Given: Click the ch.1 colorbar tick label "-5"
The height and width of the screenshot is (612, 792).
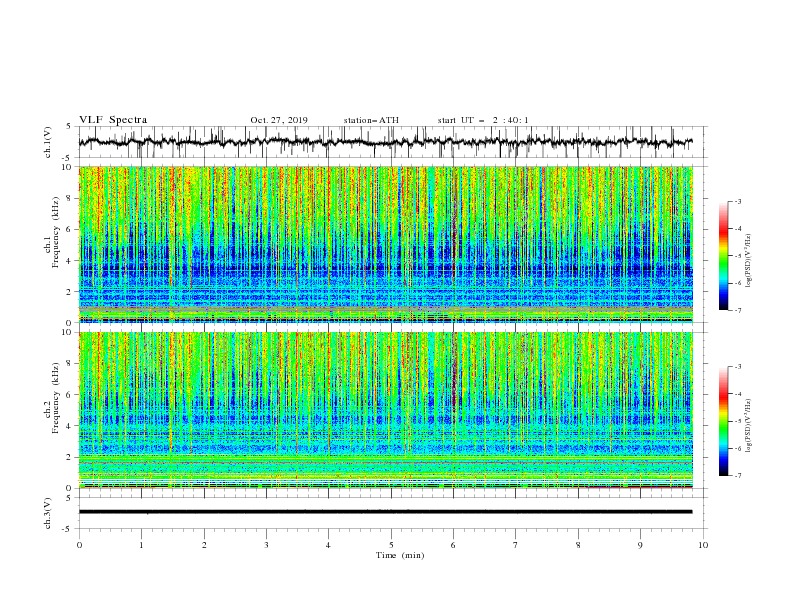Looking at the screenshot, I should point(738,256).
